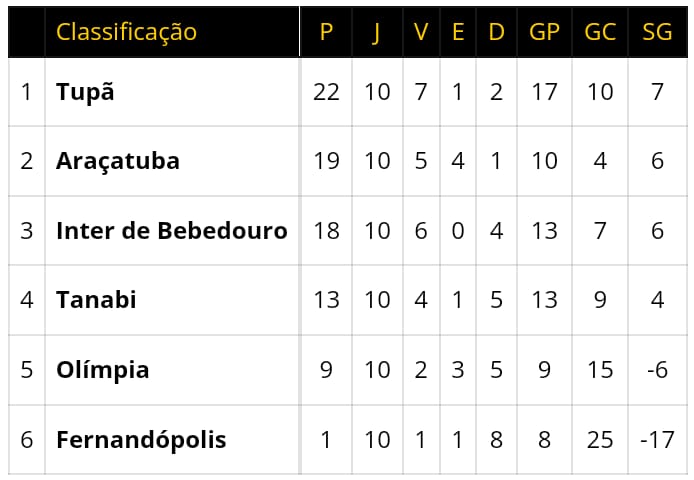Open the Tanabi team entry
This screenshot has width=694, height=480.
[x=96, y=300]
